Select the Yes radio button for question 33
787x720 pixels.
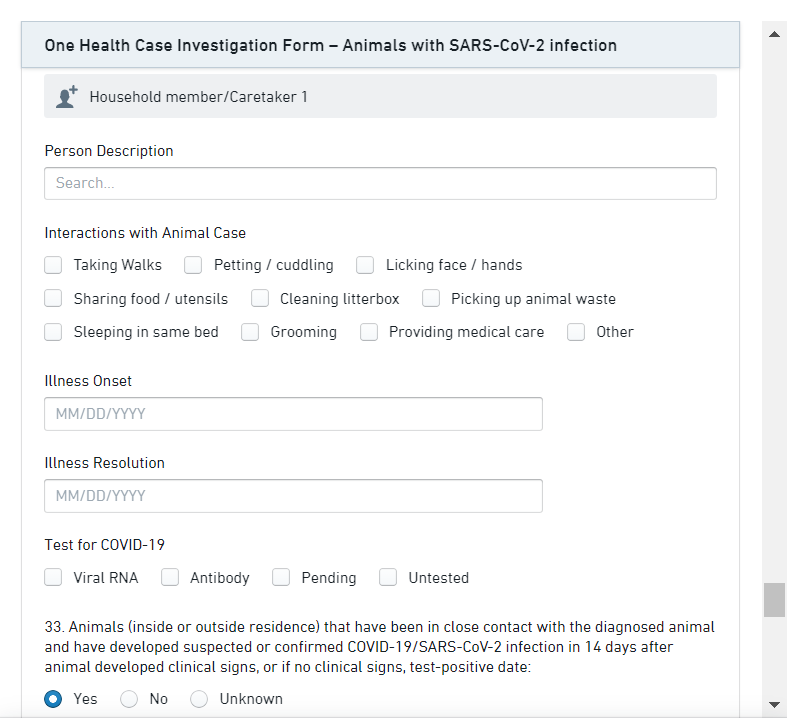pyautogui.click(x=53, y=699)
